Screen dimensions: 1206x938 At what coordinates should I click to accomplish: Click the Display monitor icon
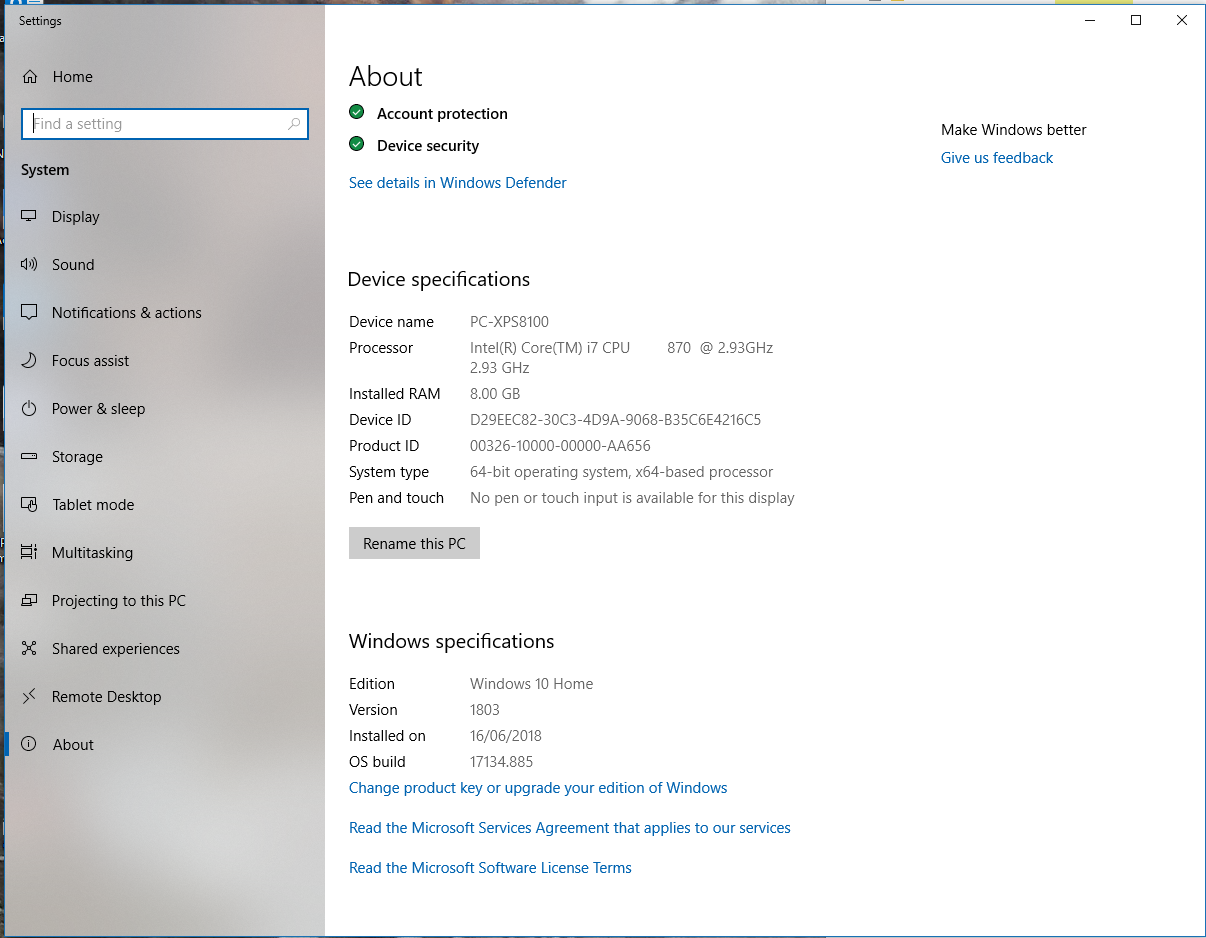pos(30,217)
